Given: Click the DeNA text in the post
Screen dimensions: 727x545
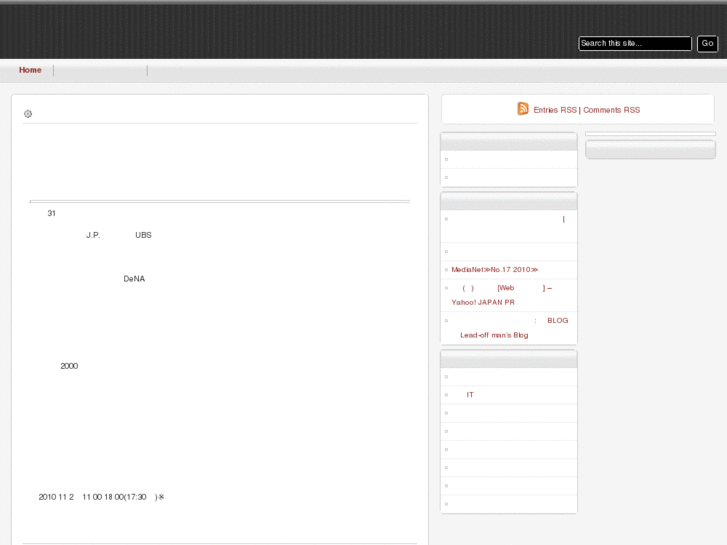Looking at the screenshot, I should pyautogui.click(x=134, y=279).
